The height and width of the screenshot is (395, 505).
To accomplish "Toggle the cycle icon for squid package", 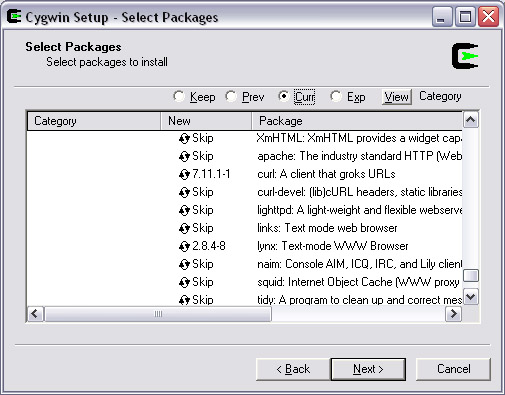I will 184,282.
